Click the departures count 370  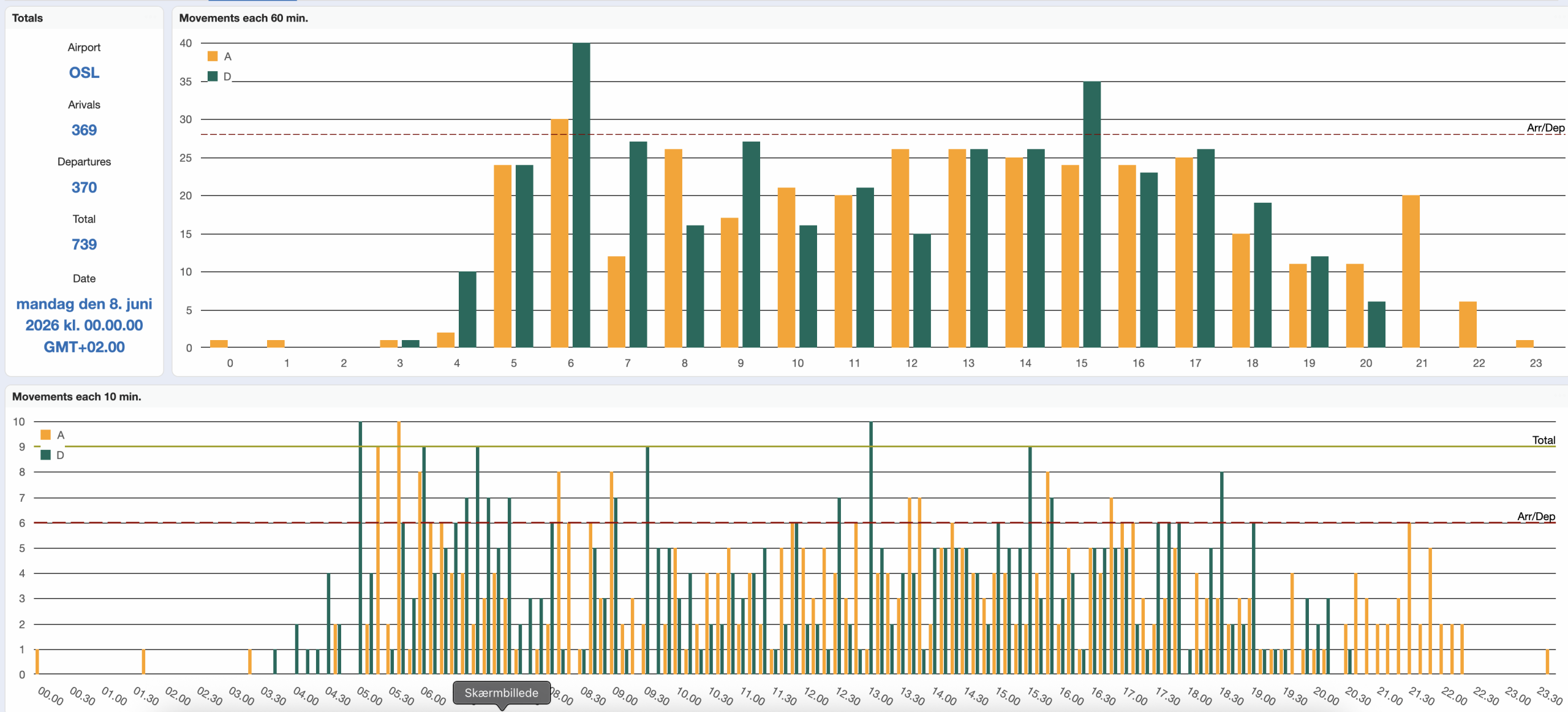click(x=84, y=187)
